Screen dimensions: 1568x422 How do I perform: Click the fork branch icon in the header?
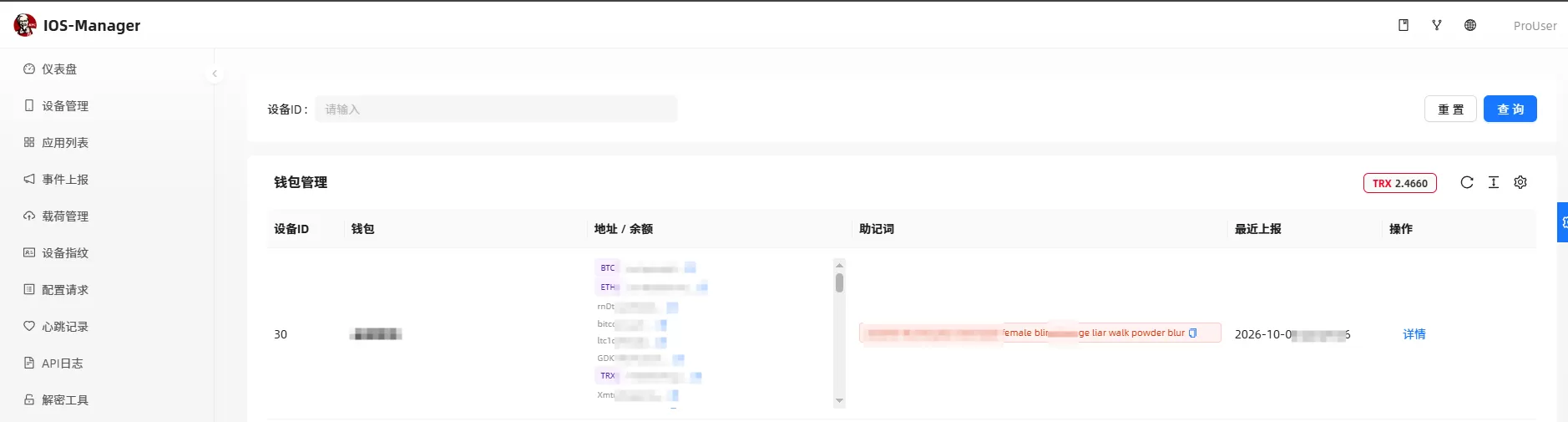click(x=1437, y=25)
